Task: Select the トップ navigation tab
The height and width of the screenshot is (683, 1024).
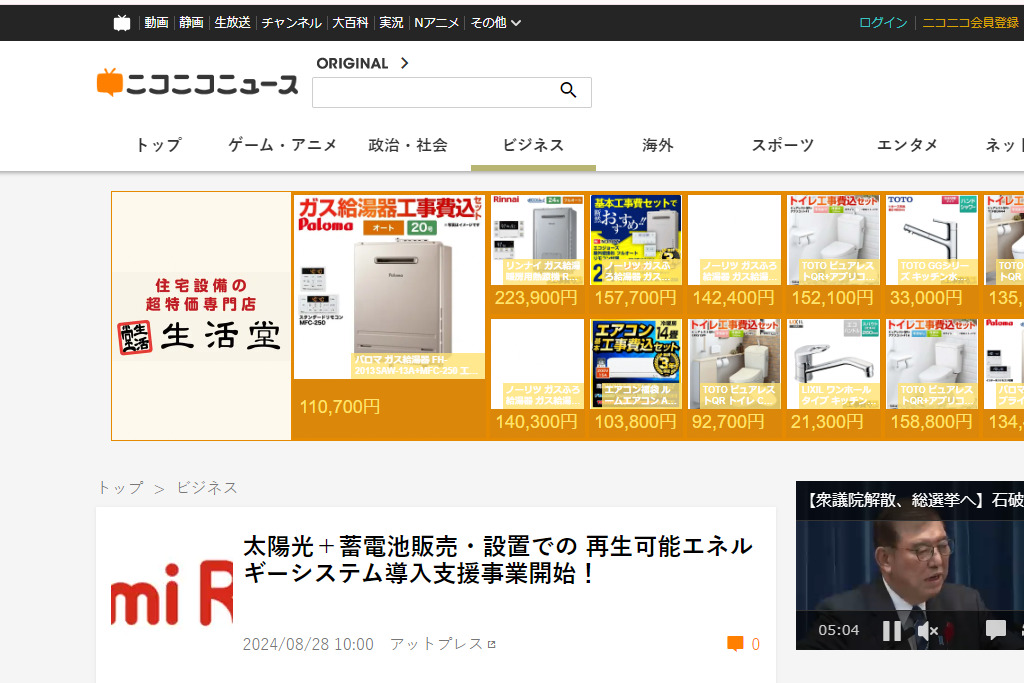Action: pyautogui.click(x=159, y=145)
